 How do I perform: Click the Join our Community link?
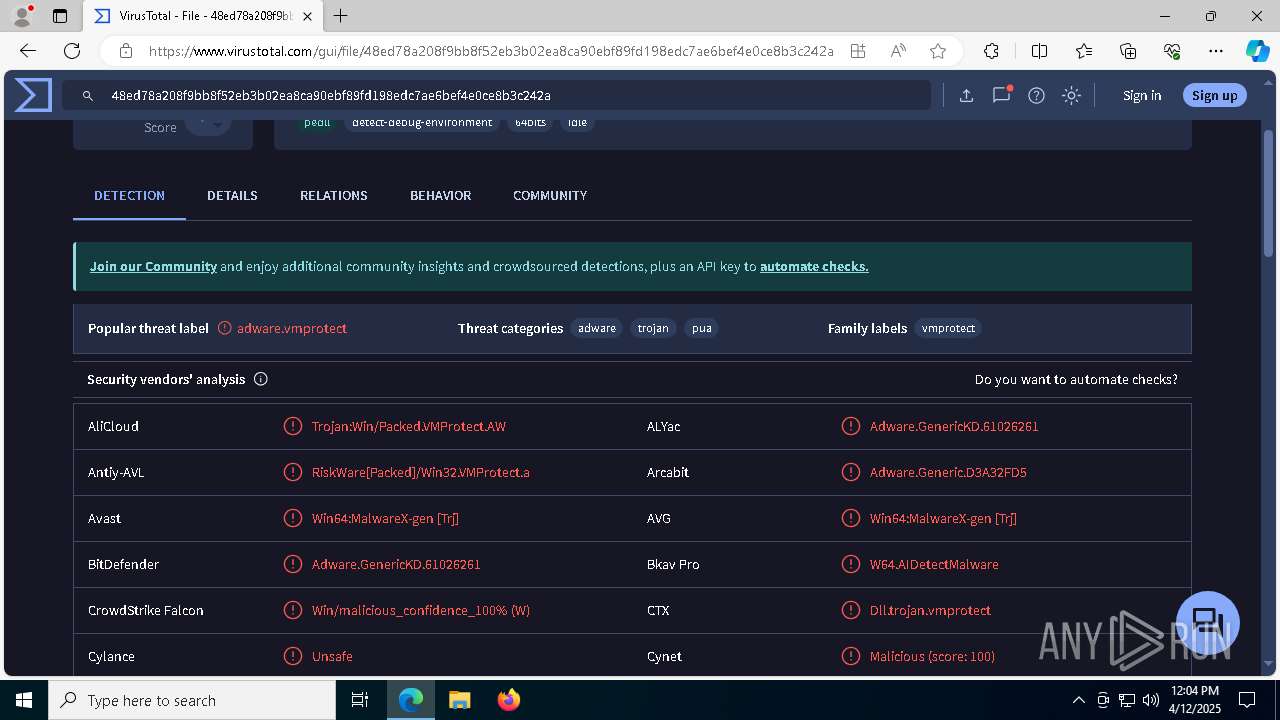click(153, 267)
